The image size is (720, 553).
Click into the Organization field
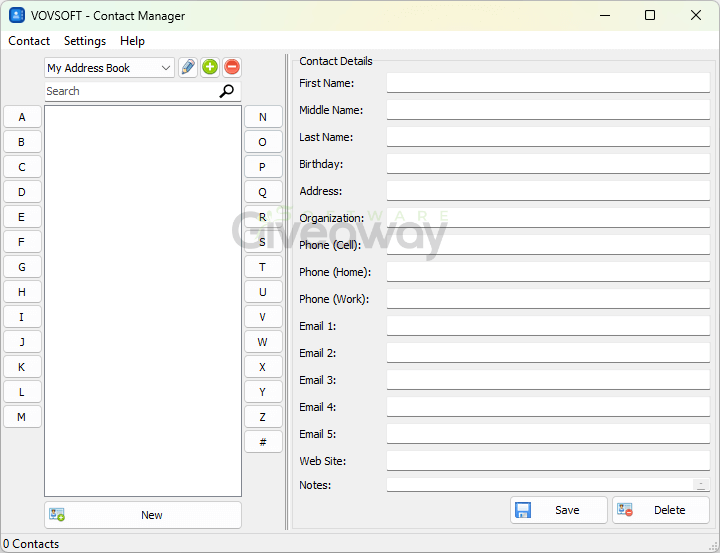(x=548, y=218)
